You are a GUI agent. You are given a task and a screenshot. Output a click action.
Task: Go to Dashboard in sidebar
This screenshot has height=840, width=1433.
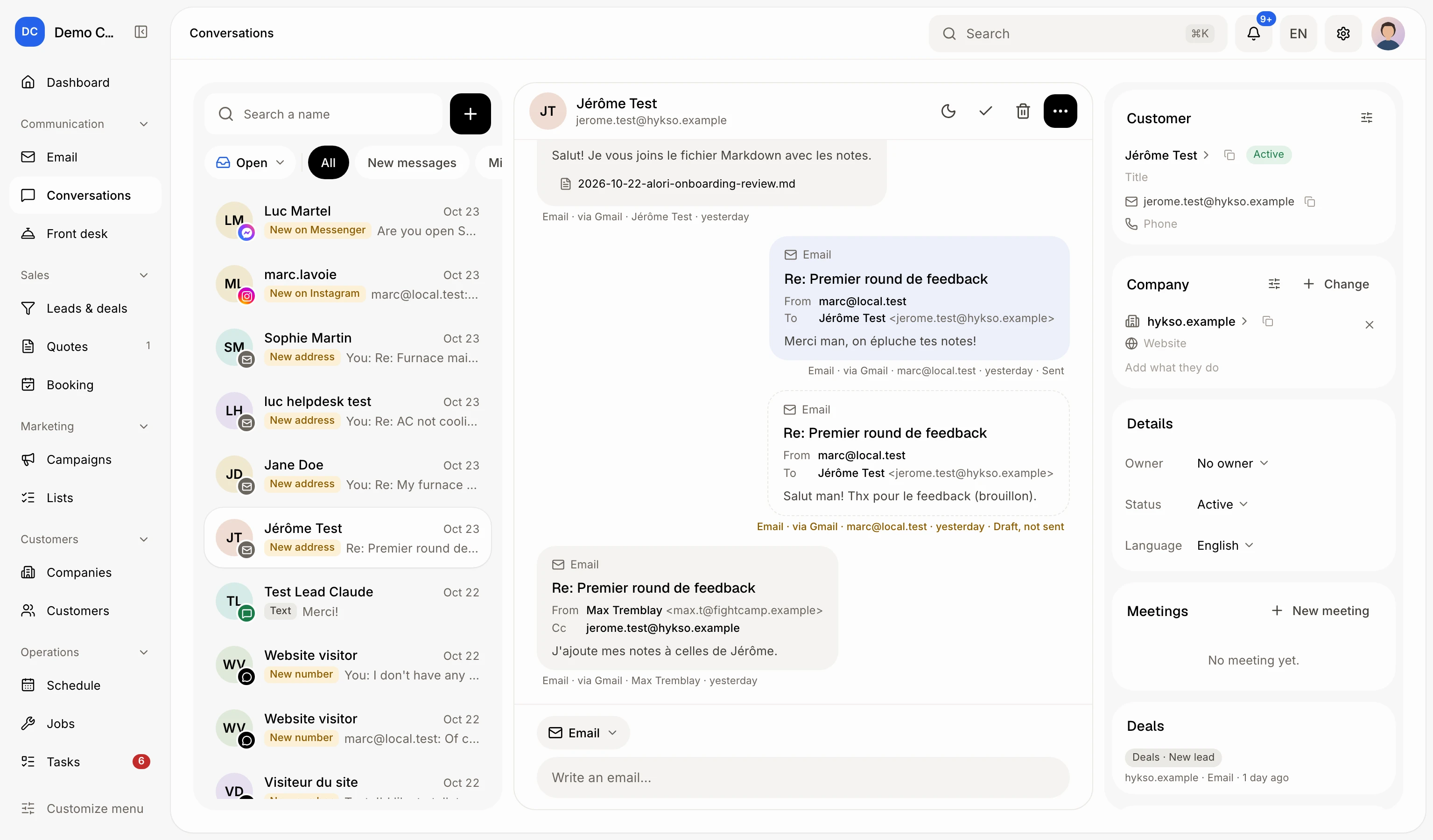85,83
